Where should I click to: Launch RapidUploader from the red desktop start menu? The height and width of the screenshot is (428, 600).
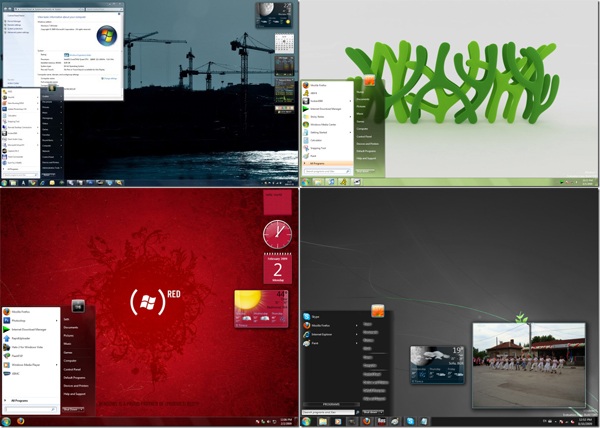point(31,338)
